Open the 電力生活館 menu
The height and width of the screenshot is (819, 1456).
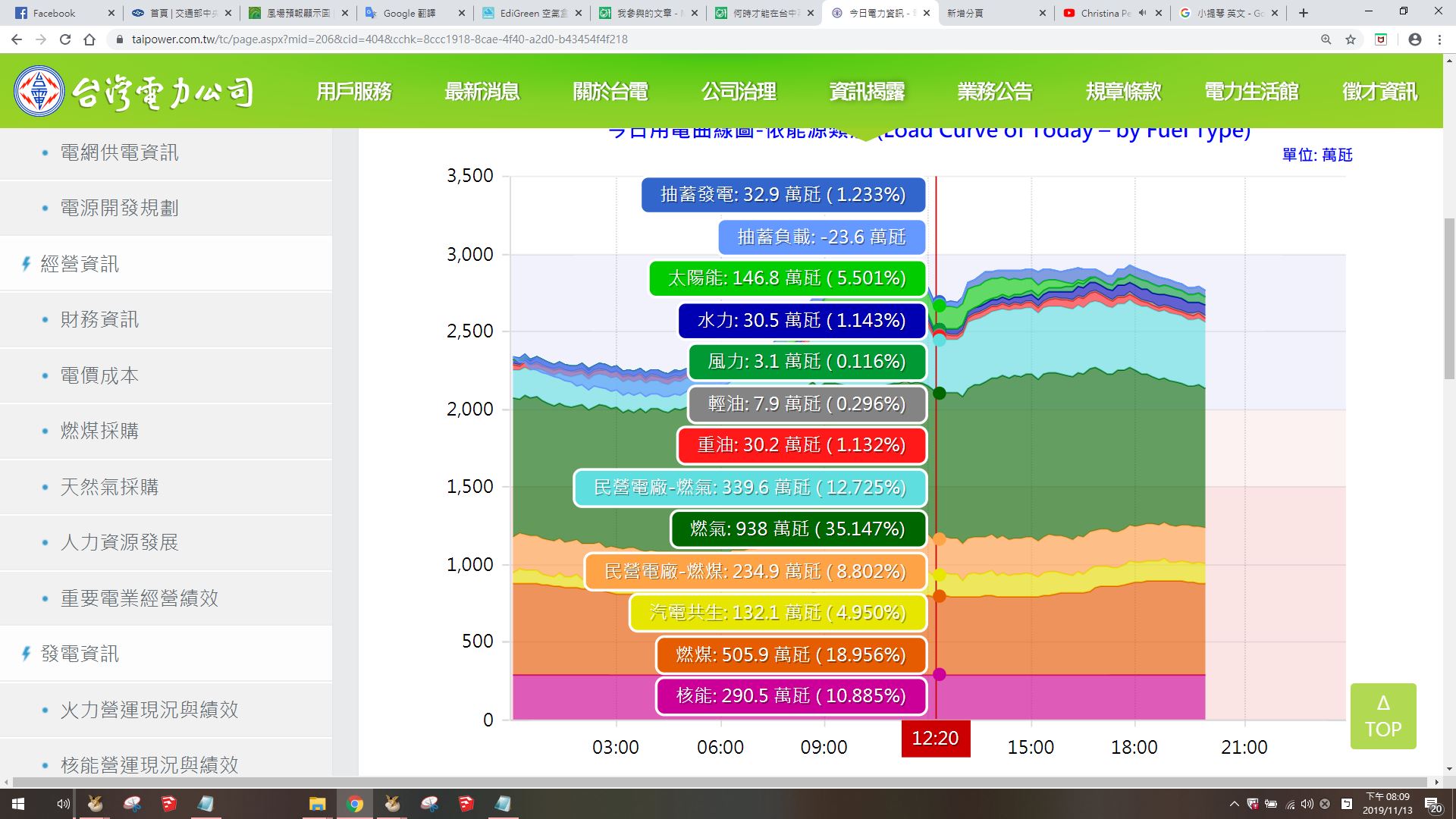(1251, 92)
